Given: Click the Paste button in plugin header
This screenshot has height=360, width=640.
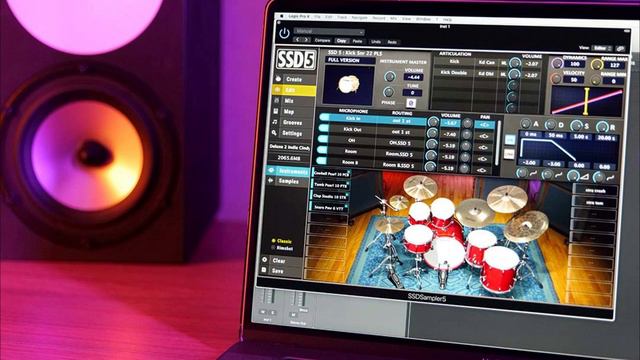Looking at the screenshot, I should tap(357, 41).
